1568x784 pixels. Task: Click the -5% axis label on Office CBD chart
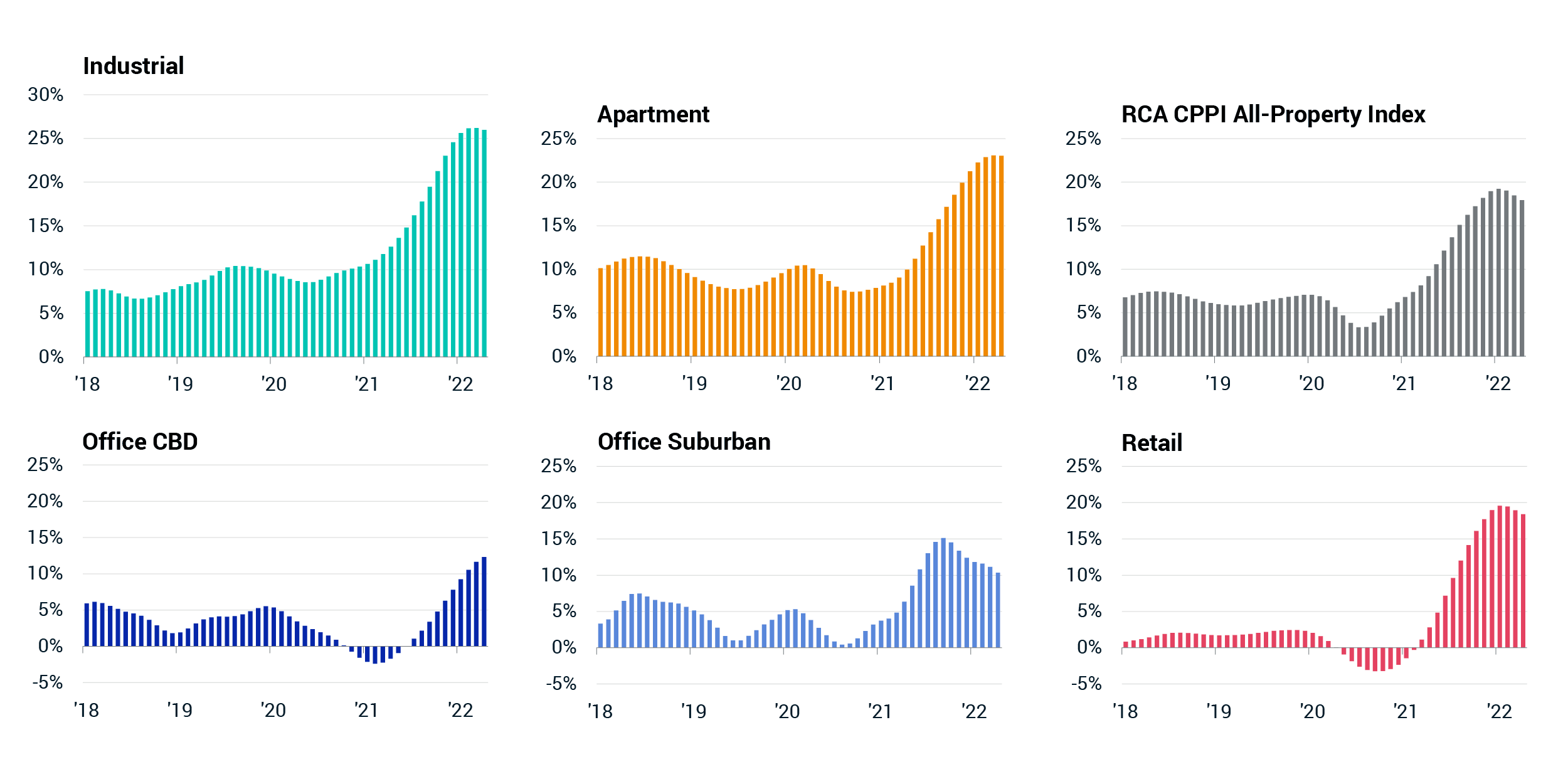coord(48,682)
